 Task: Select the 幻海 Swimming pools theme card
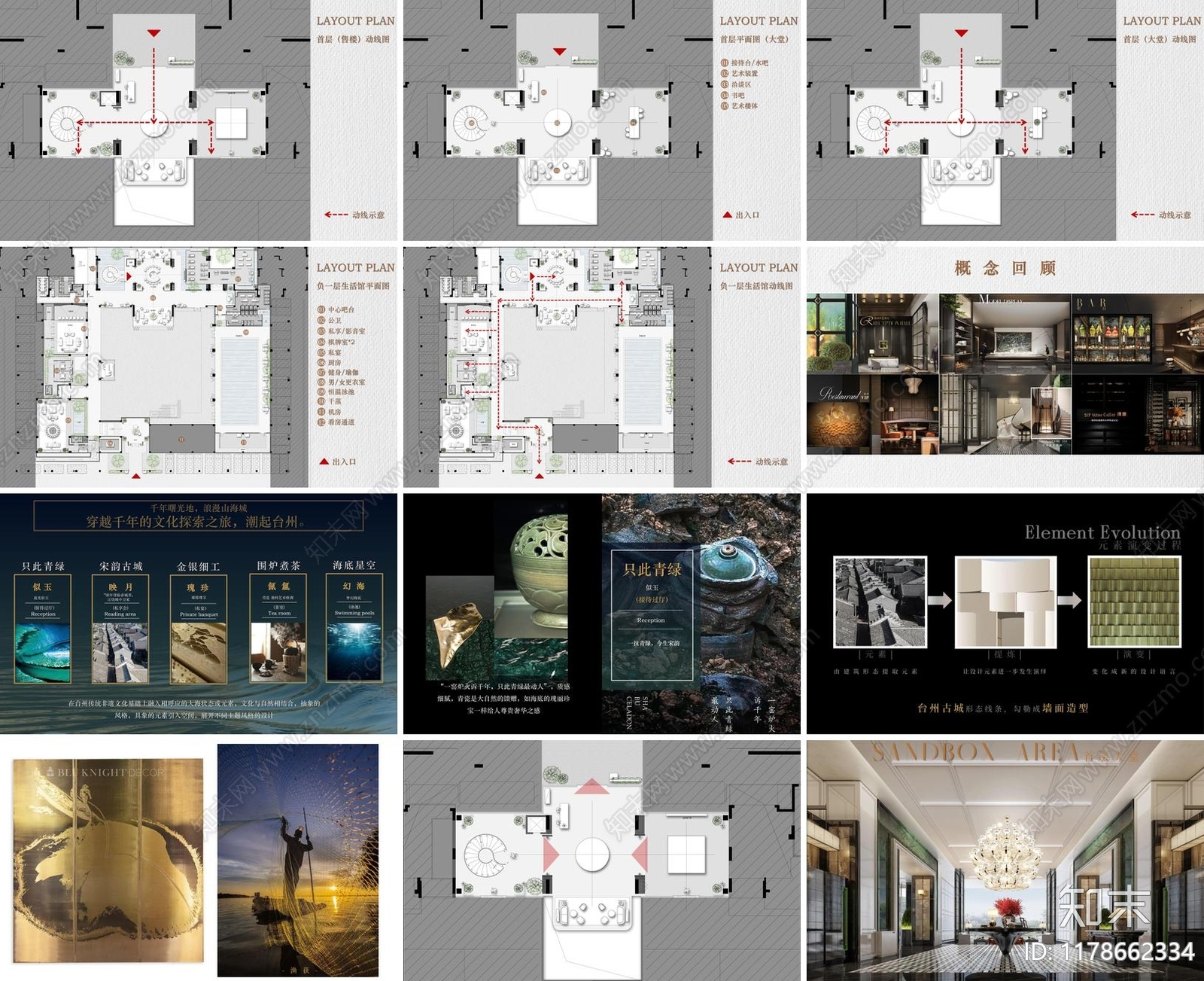pos(354,629)
